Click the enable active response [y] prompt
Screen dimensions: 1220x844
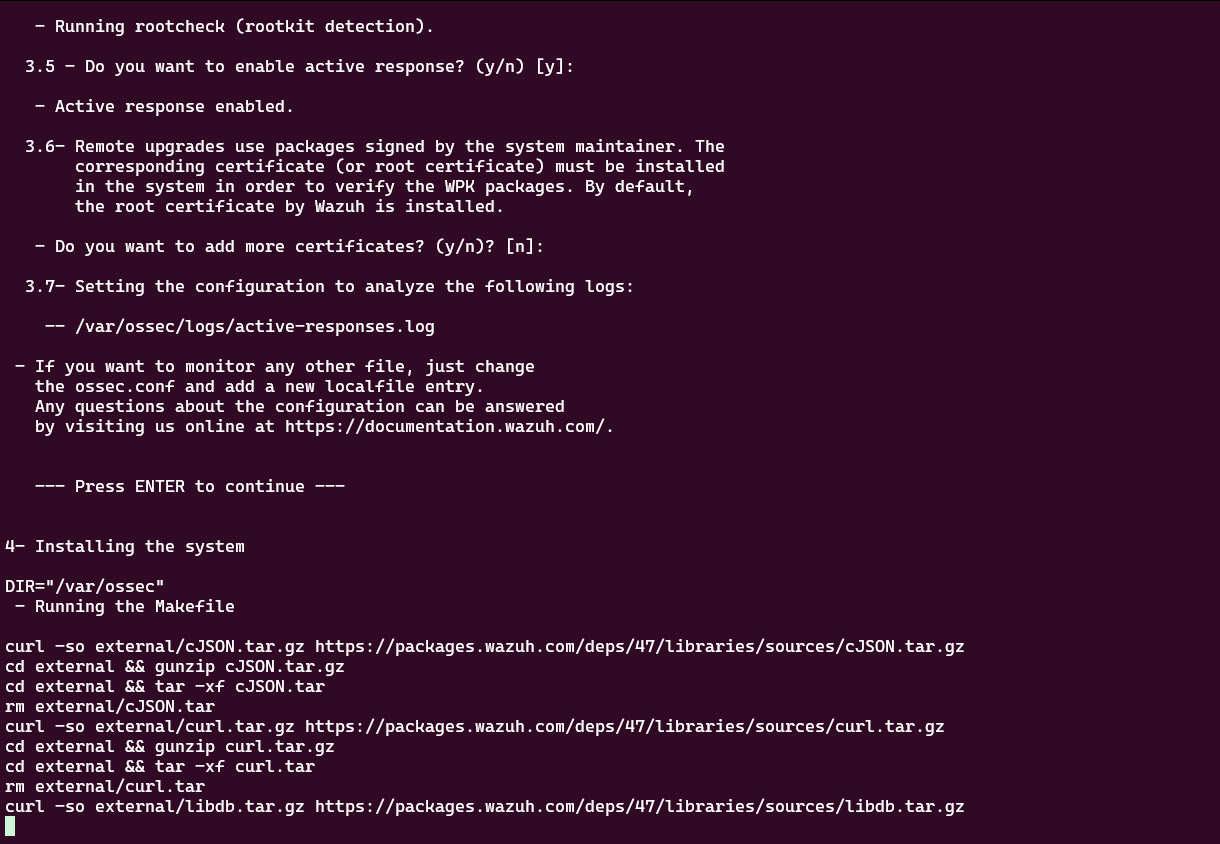(300, 66)
